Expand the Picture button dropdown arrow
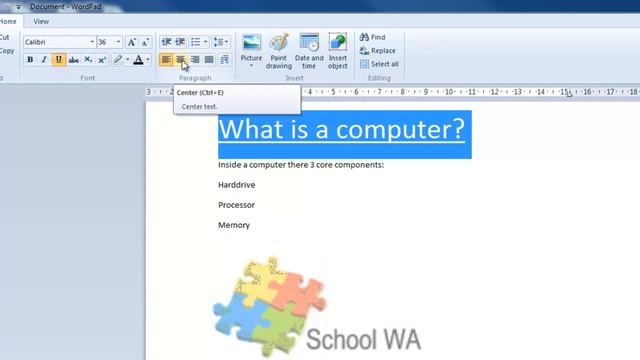 251,66
